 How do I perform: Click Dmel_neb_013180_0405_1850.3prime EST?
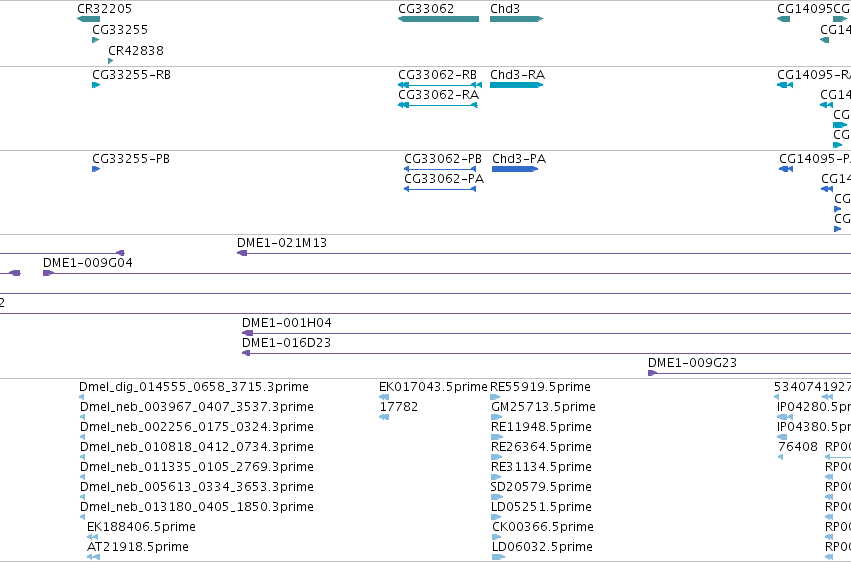pyautogui.click(x=196, y=507)
